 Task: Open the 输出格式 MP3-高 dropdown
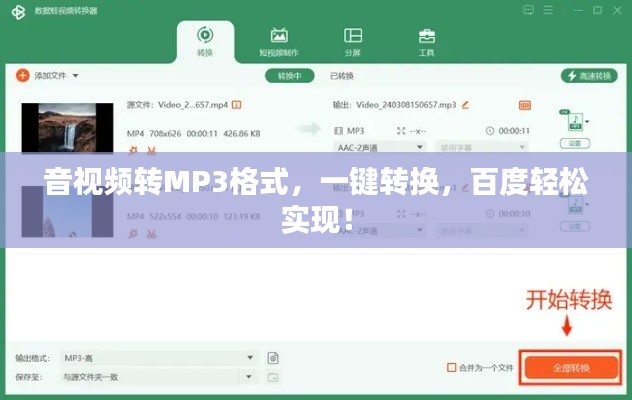click(x=159, y=358)
